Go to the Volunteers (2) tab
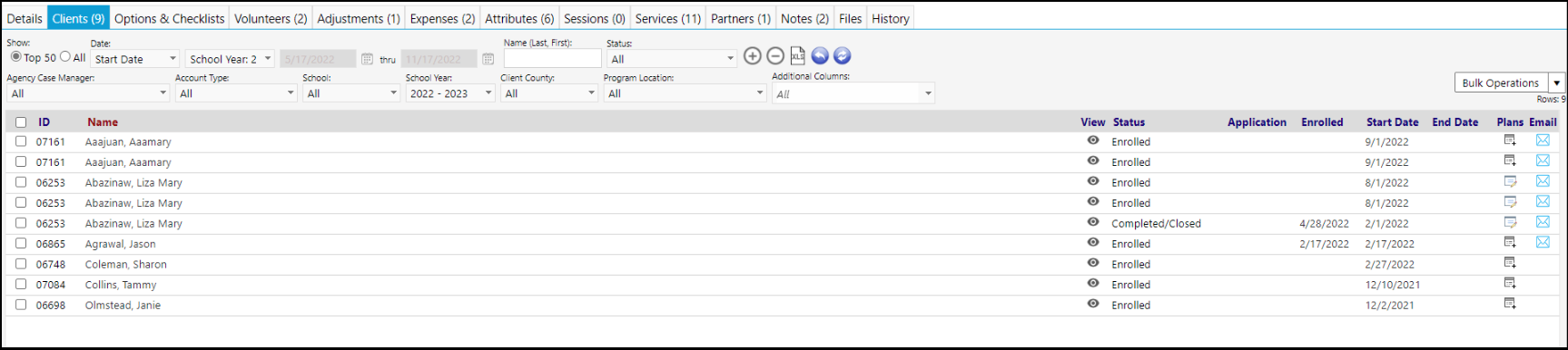This screenshot has width=1568, height=350. point(271,18)
